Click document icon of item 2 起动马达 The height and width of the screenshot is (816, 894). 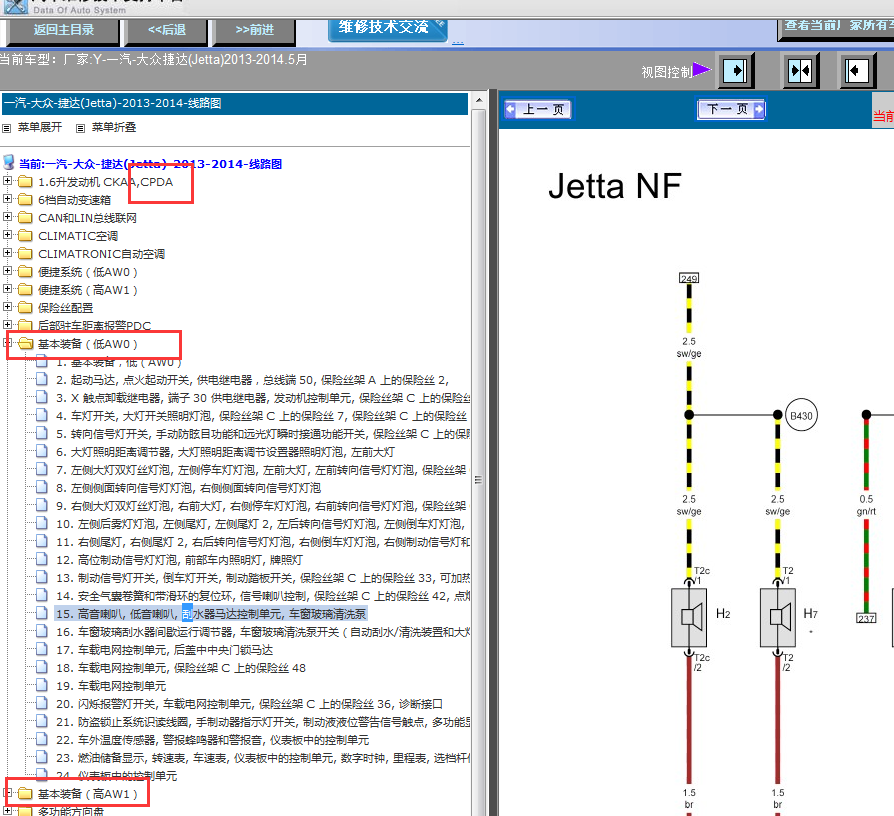click(x=42, y=380)
